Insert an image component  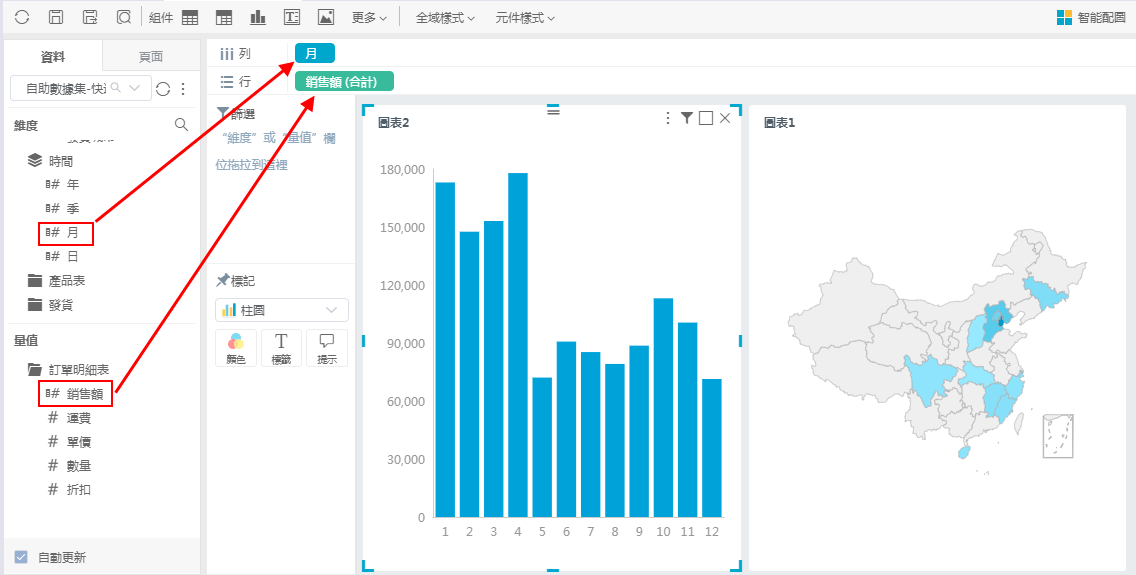coord(325,17)
